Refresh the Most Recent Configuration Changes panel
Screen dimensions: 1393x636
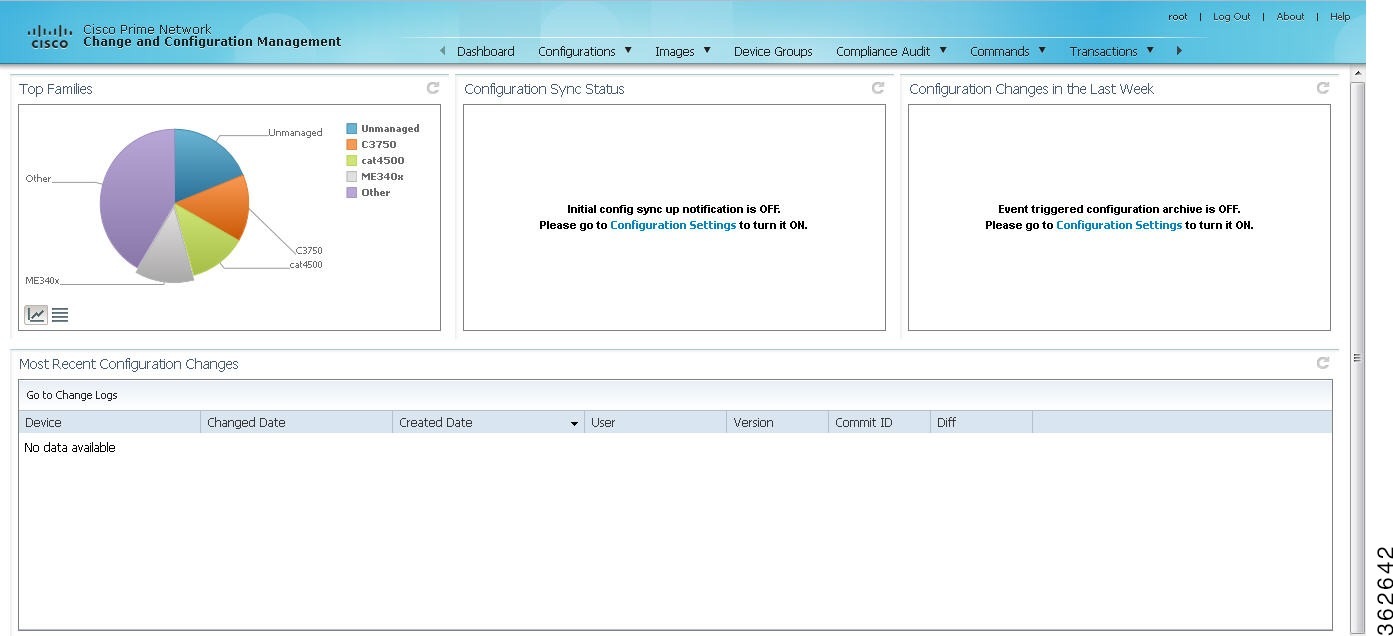(1323, 363)
